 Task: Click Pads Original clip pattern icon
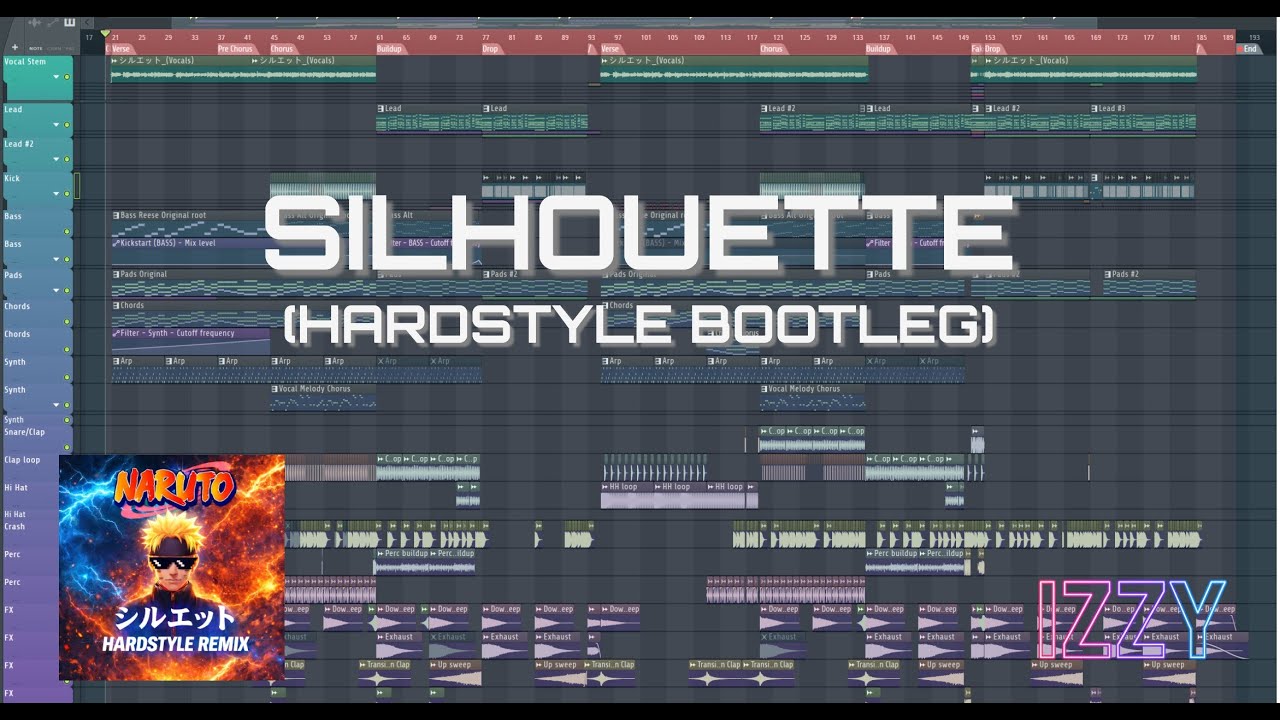(116, 274)
